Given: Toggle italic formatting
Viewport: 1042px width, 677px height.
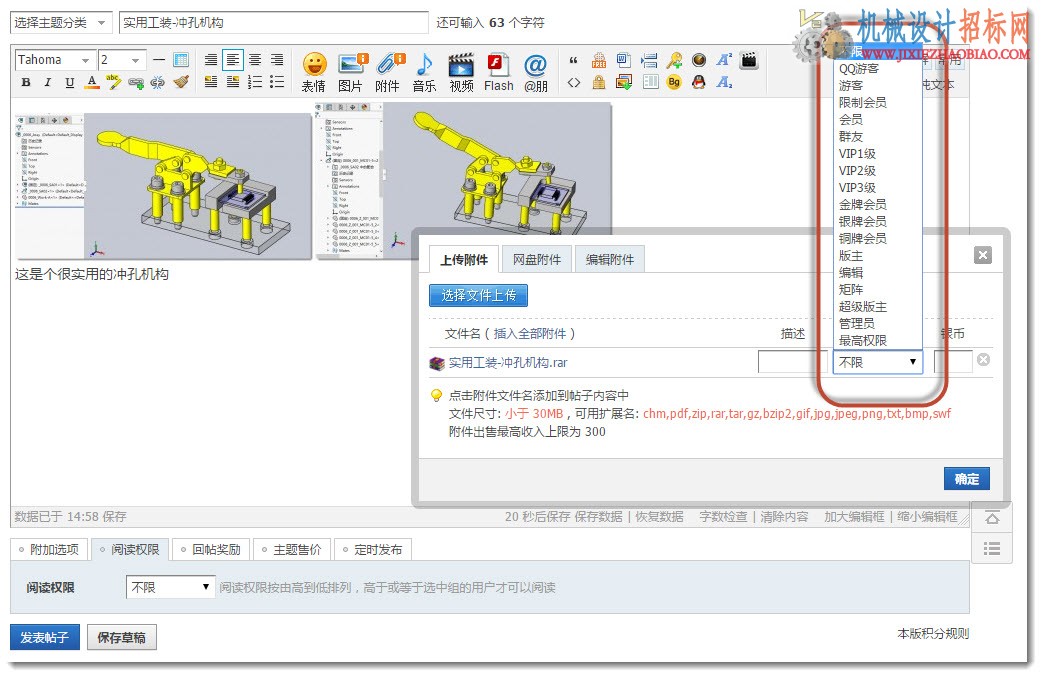Looking at the screenshot, I should pyautogui.click(x=47, y=82).
